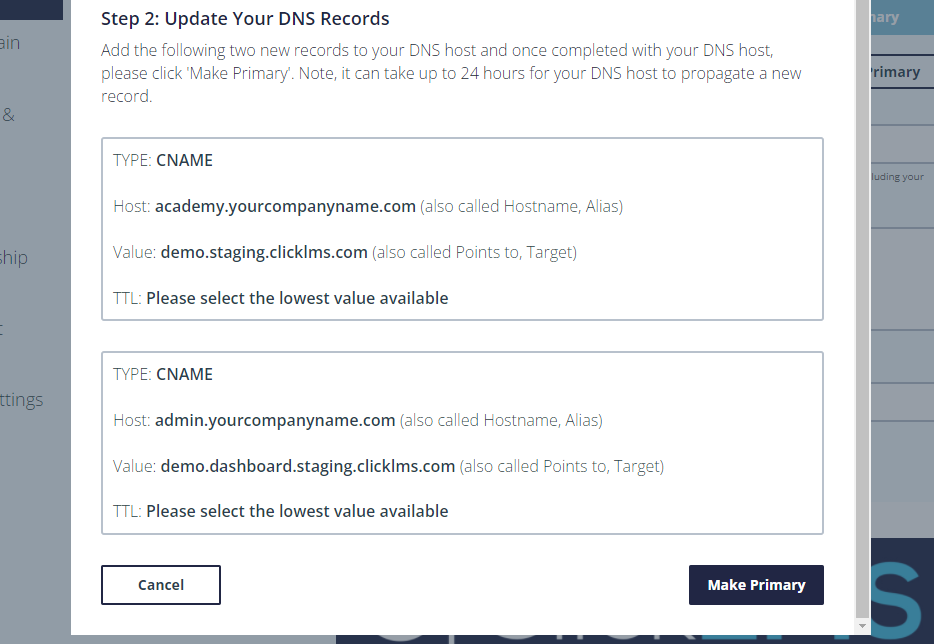
Task: Click the second record's TTL instruction text
Action: pyautogui.click(x=297, y=511)
